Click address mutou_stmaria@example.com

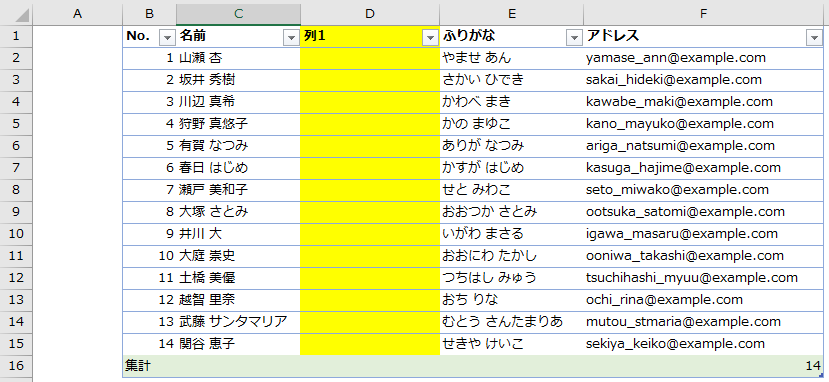(x=703, y=322)
